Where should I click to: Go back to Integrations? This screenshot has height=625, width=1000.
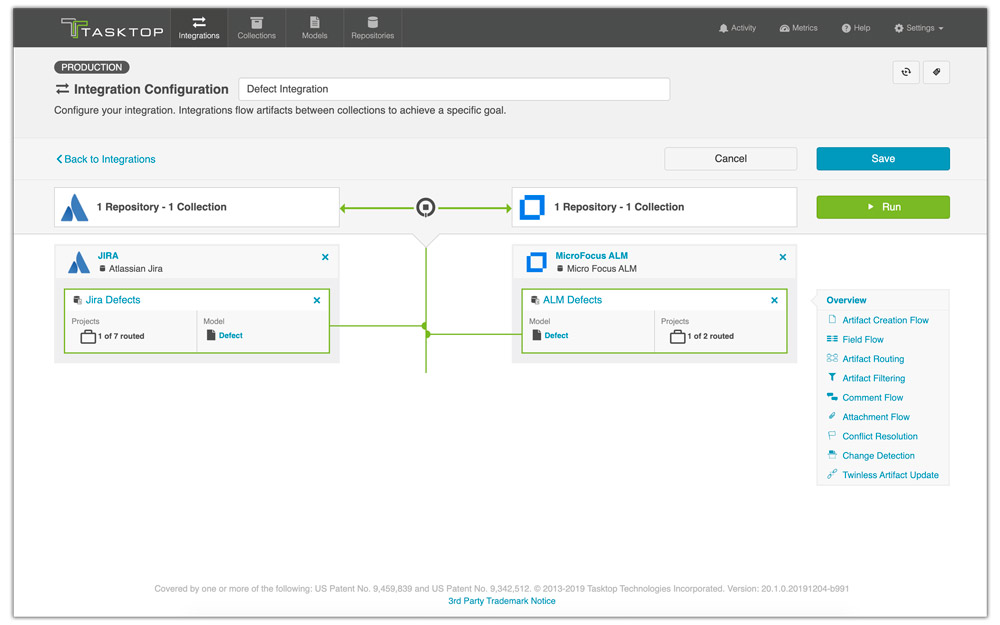click(106, 159)
